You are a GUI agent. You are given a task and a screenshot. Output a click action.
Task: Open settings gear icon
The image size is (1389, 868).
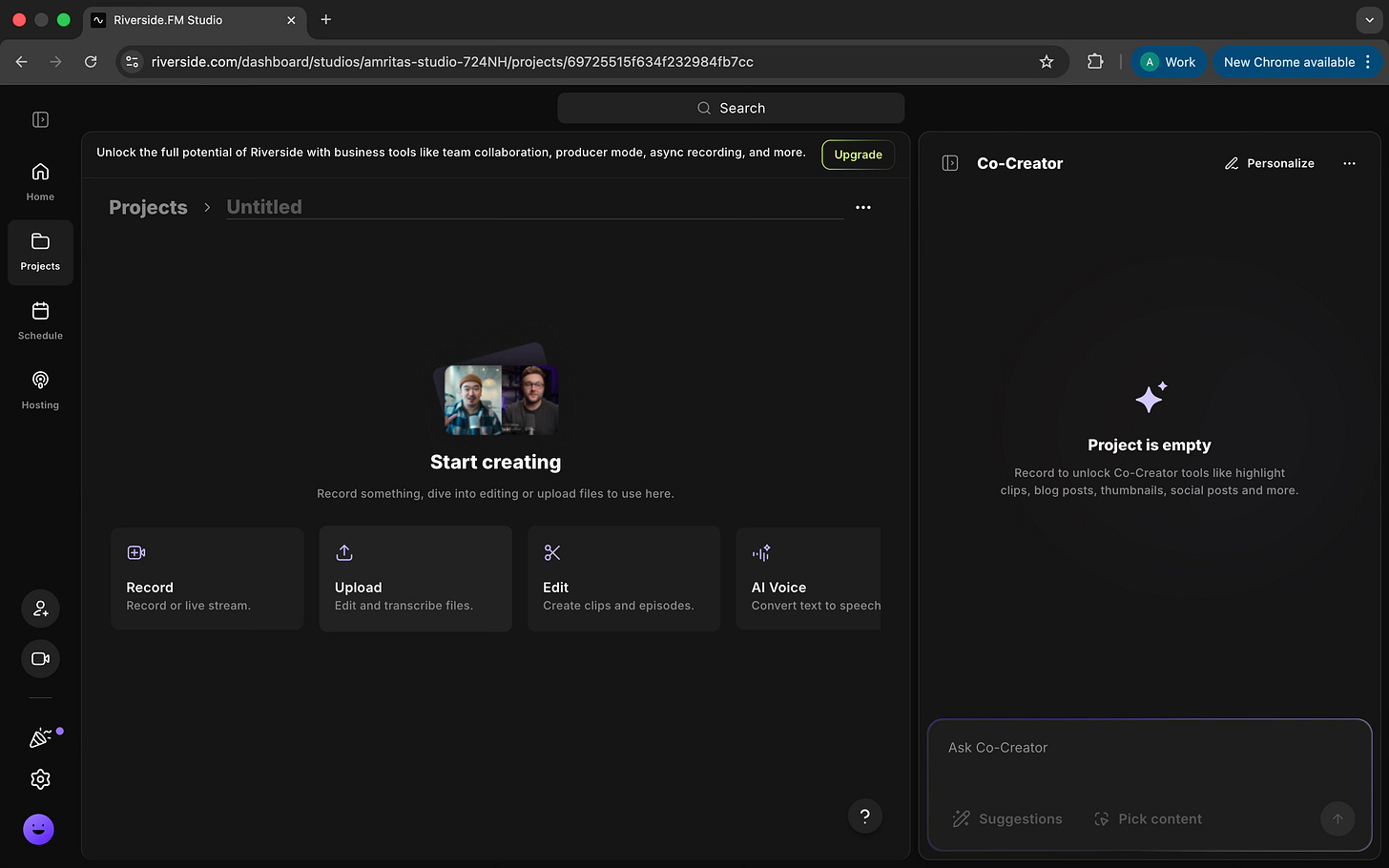[x=40, y=779]
